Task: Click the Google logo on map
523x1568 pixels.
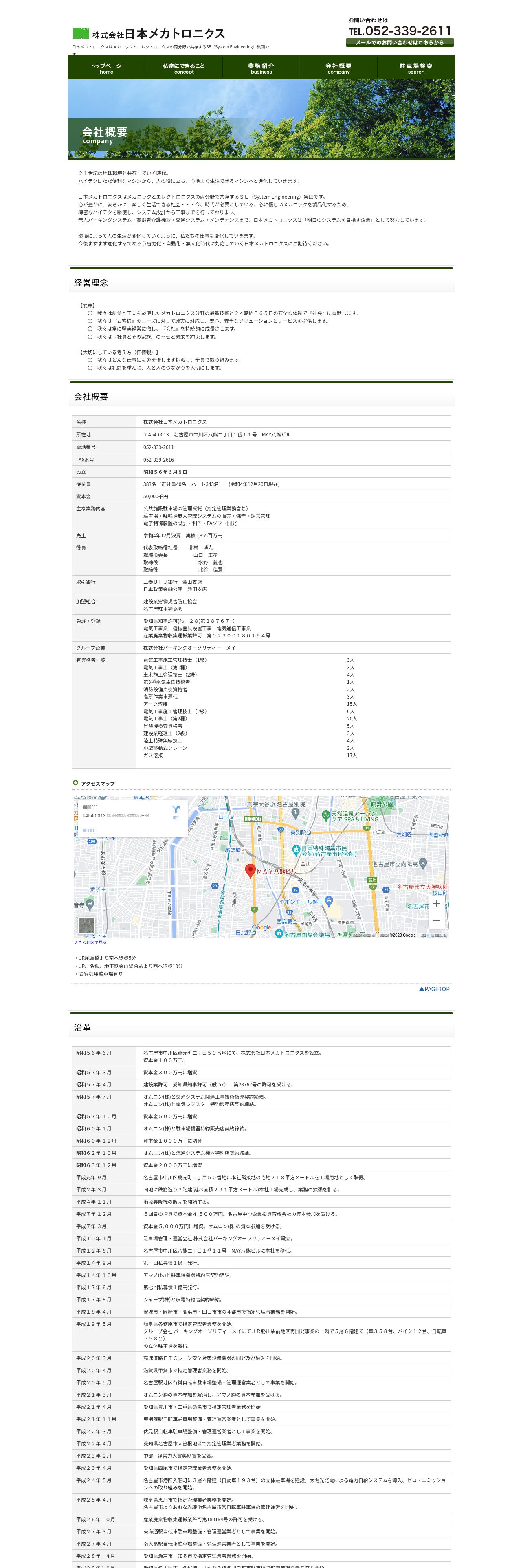Action: 262,928
